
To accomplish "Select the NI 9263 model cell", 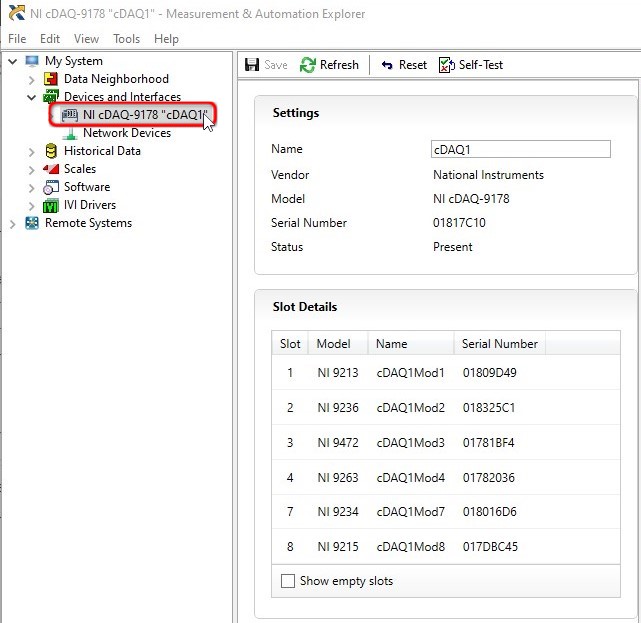I will [338, 477].
